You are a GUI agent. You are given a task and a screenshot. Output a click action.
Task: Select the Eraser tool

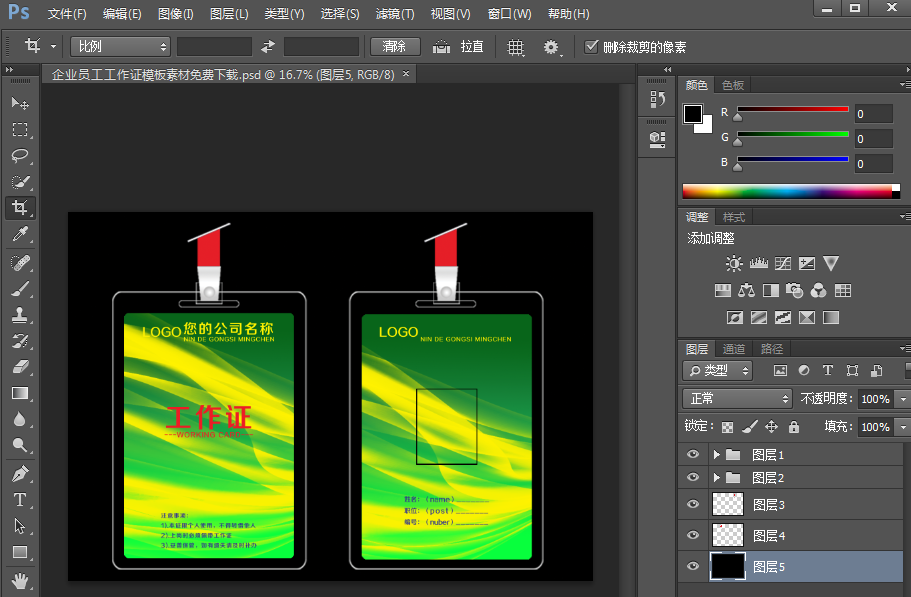pos(20,367)
